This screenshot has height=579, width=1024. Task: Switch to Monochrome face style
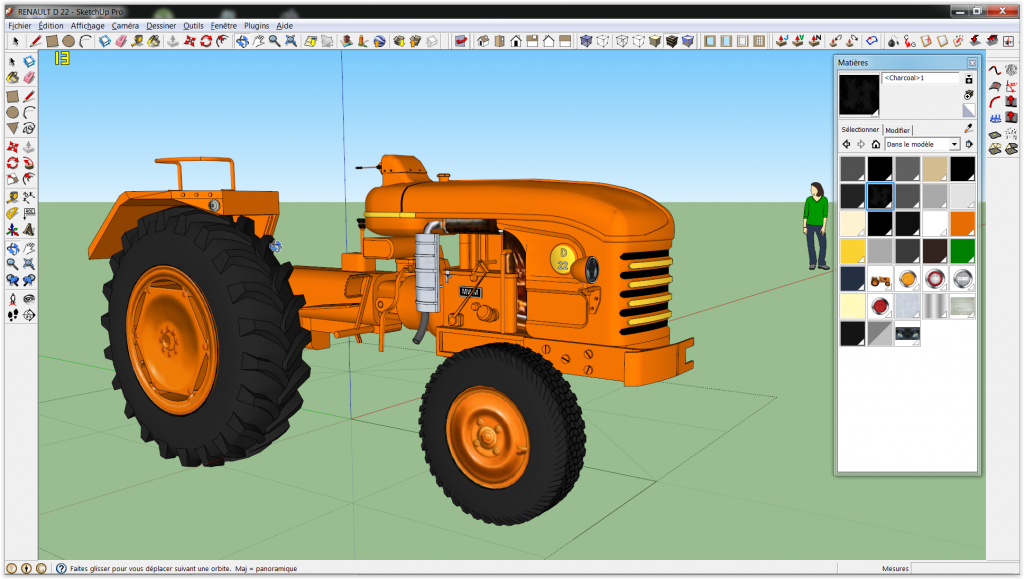688,41
